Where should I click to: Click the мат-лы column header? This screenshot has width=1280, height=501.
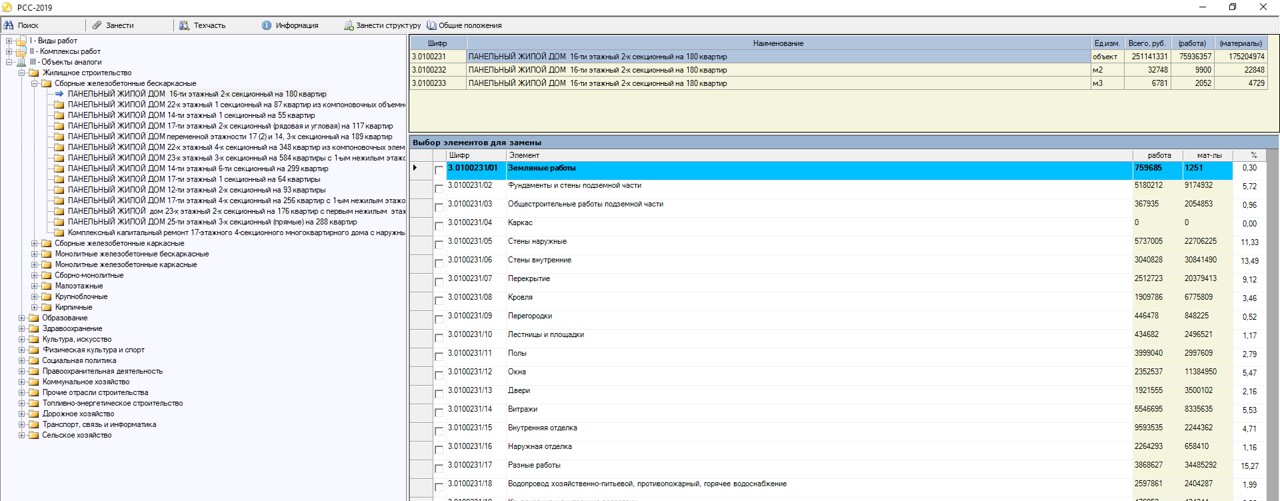pos(1209,156)
